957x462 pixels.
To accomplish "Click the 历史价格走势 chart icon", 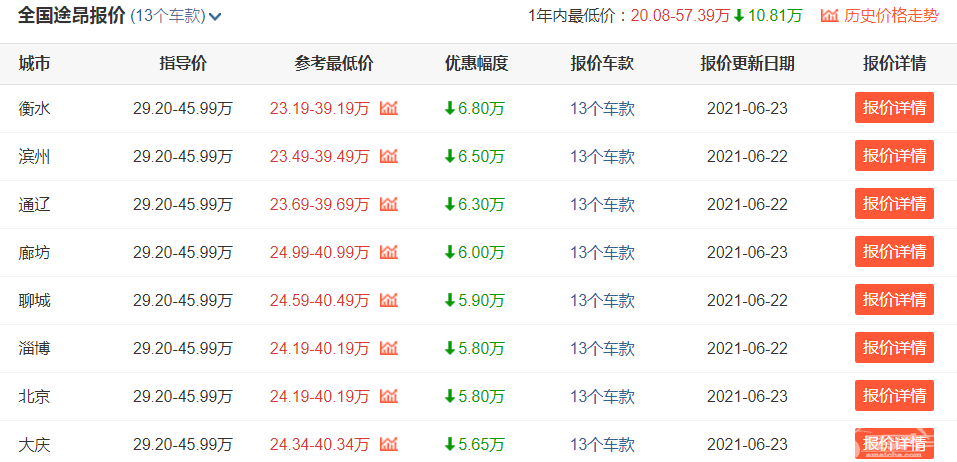I will [x=829, y=16].
